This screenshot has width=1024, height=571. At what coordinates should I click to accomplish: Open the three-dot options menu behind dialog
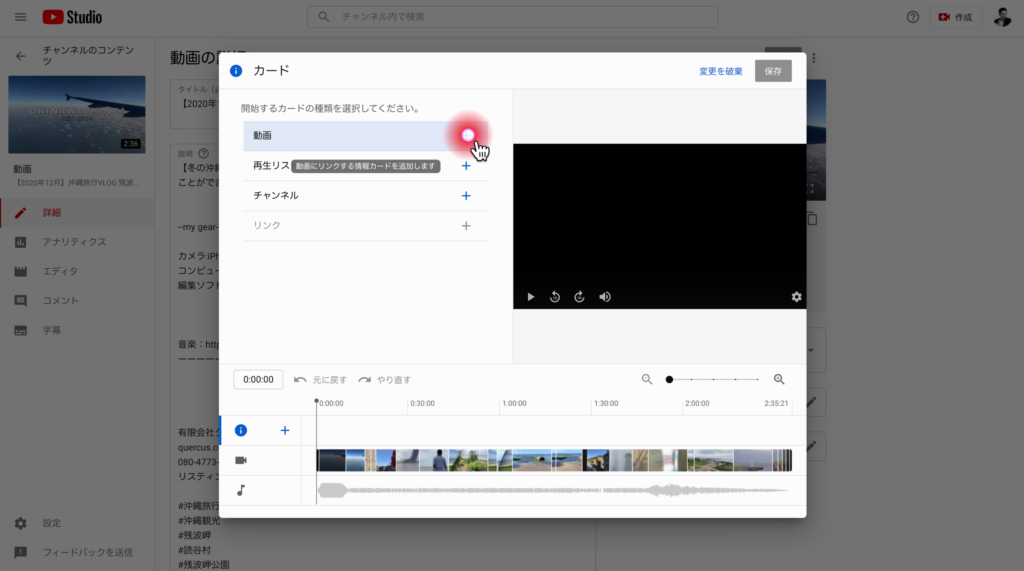point(814,58)
